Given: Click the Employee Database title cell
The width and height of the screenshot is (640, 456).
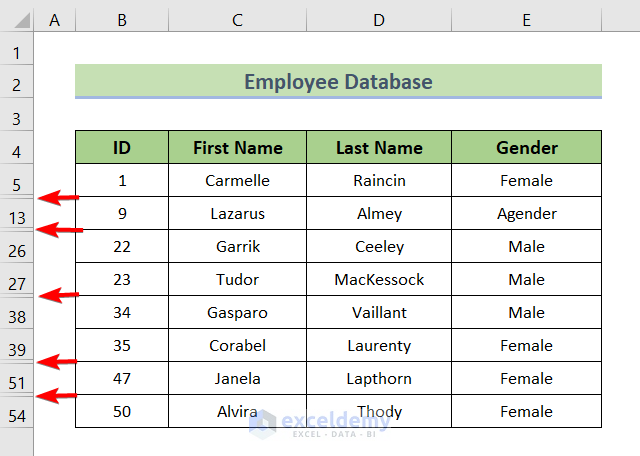Looking at the screenshot, I should 338,82.
